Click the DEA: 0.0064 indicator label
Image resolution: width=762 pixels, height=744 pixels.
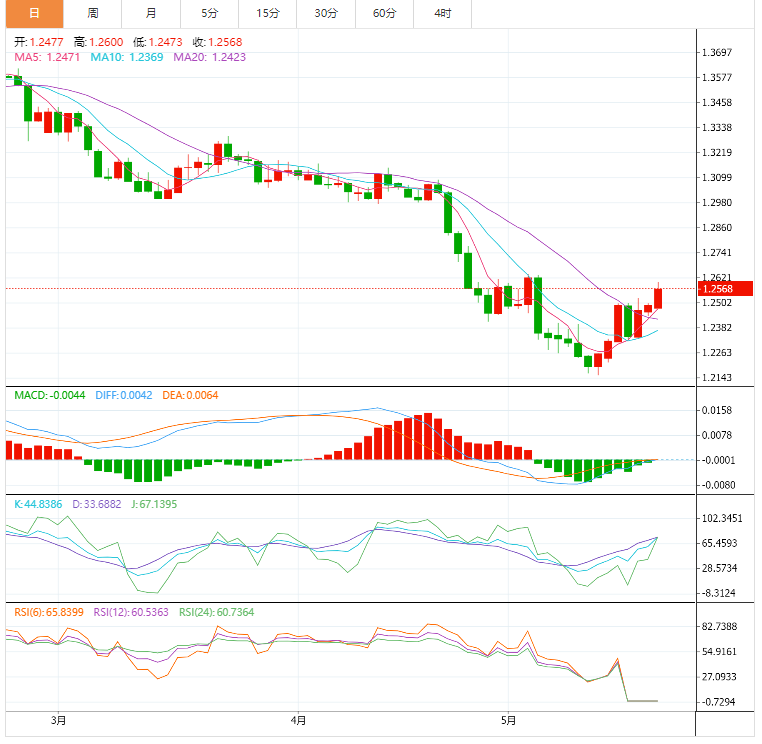coord(190,396)
